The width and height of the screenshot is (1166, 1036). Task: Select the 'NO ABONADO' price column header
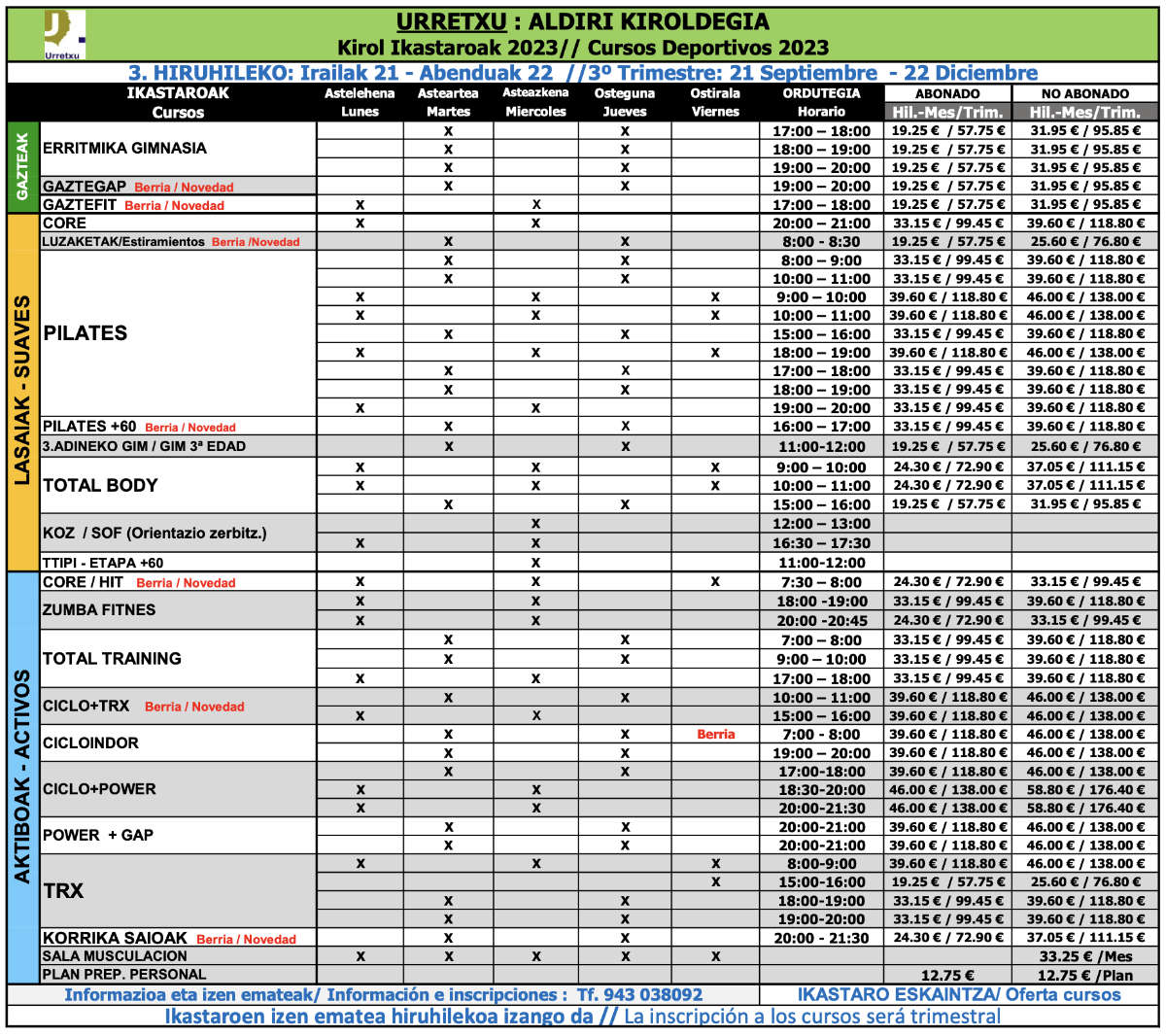coord(1085,93)
